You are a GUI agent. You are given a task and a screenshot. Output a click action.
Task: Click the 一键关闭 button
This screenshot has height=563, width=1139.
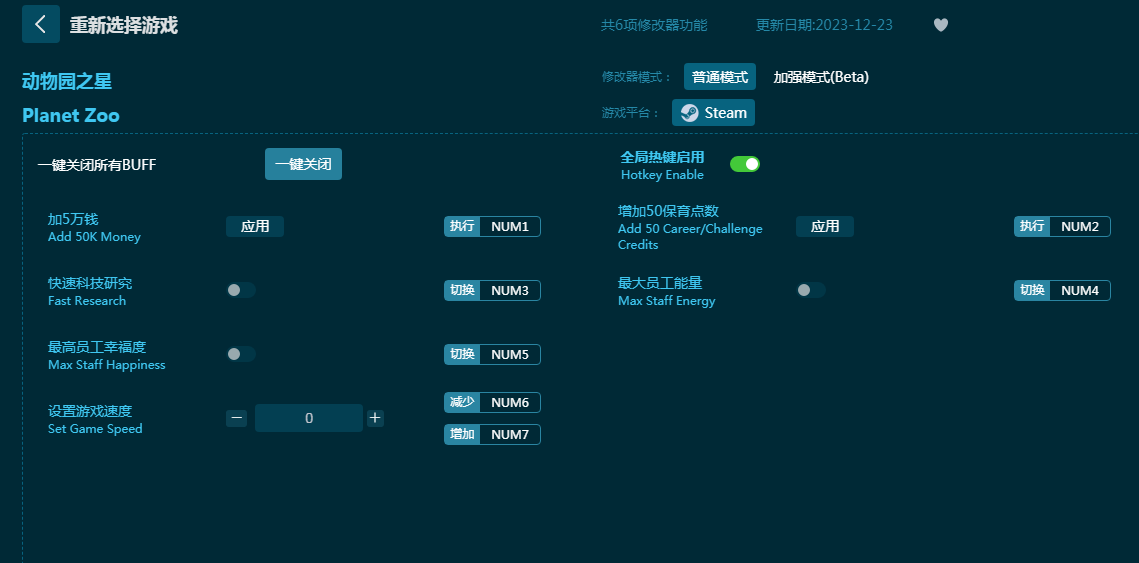tap(303, 164)
